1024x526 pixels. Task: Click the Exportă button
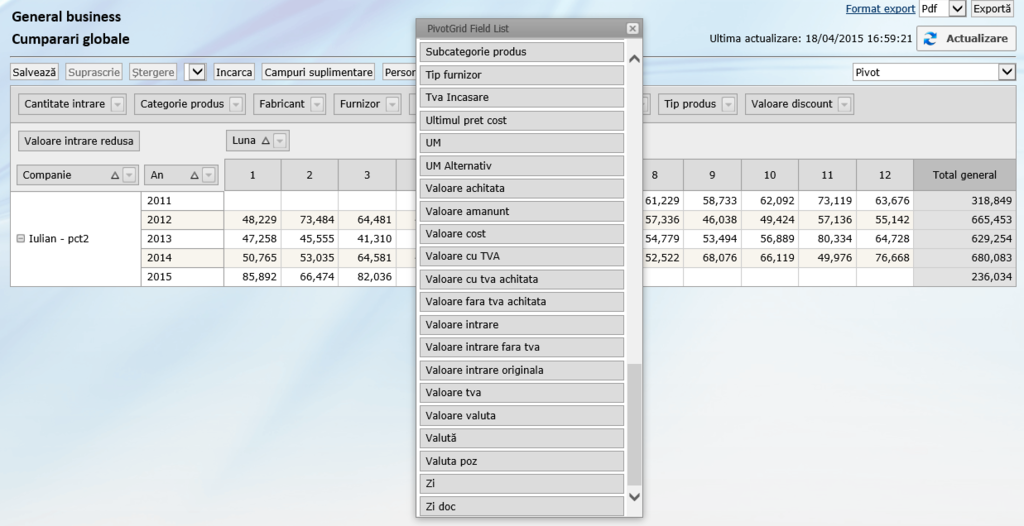992,9
